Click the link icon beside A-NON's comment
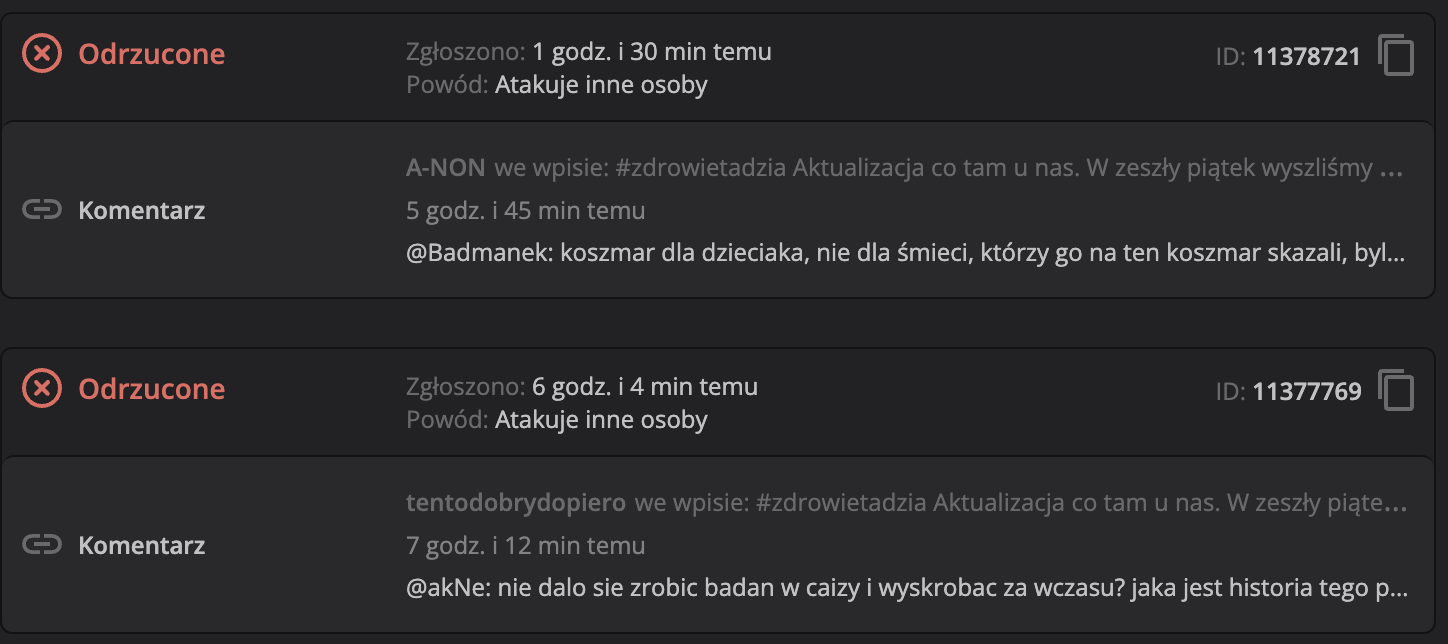 42,210
